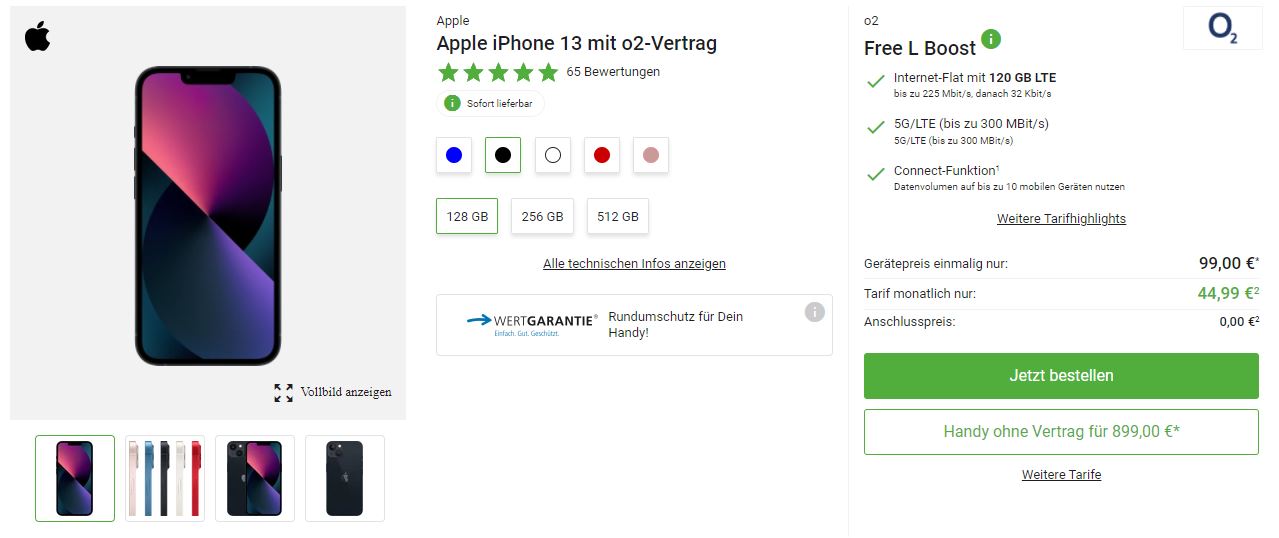Screen dimensions: 1279x538
Task: Select 256 GB storage option
Action: [542, 216]
